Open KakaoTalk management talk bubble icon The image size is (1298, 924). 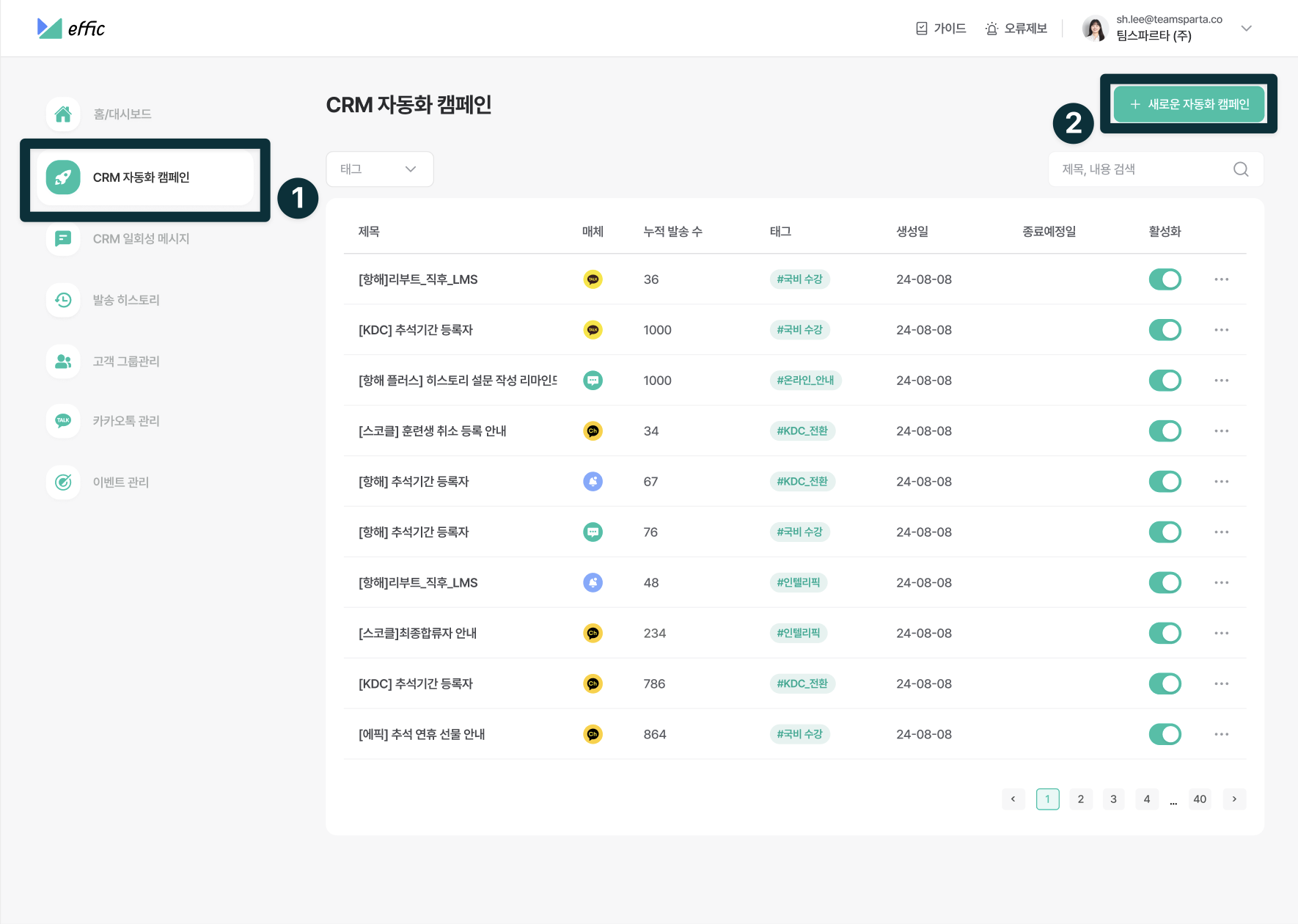63,421
